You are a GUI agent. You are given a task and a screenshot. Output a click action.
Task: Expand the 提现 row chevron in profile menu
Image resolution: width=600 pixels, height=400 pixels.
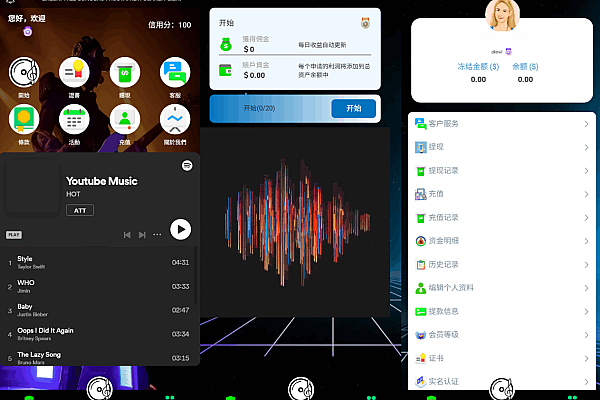(x=586, y=147)
